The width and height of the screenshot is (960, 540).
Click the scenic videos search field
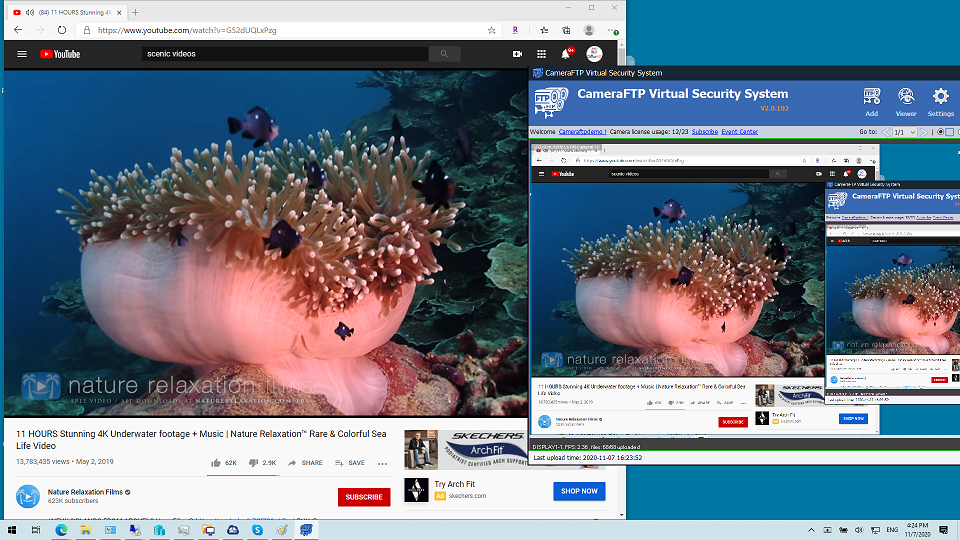click(x=285, y=54)
